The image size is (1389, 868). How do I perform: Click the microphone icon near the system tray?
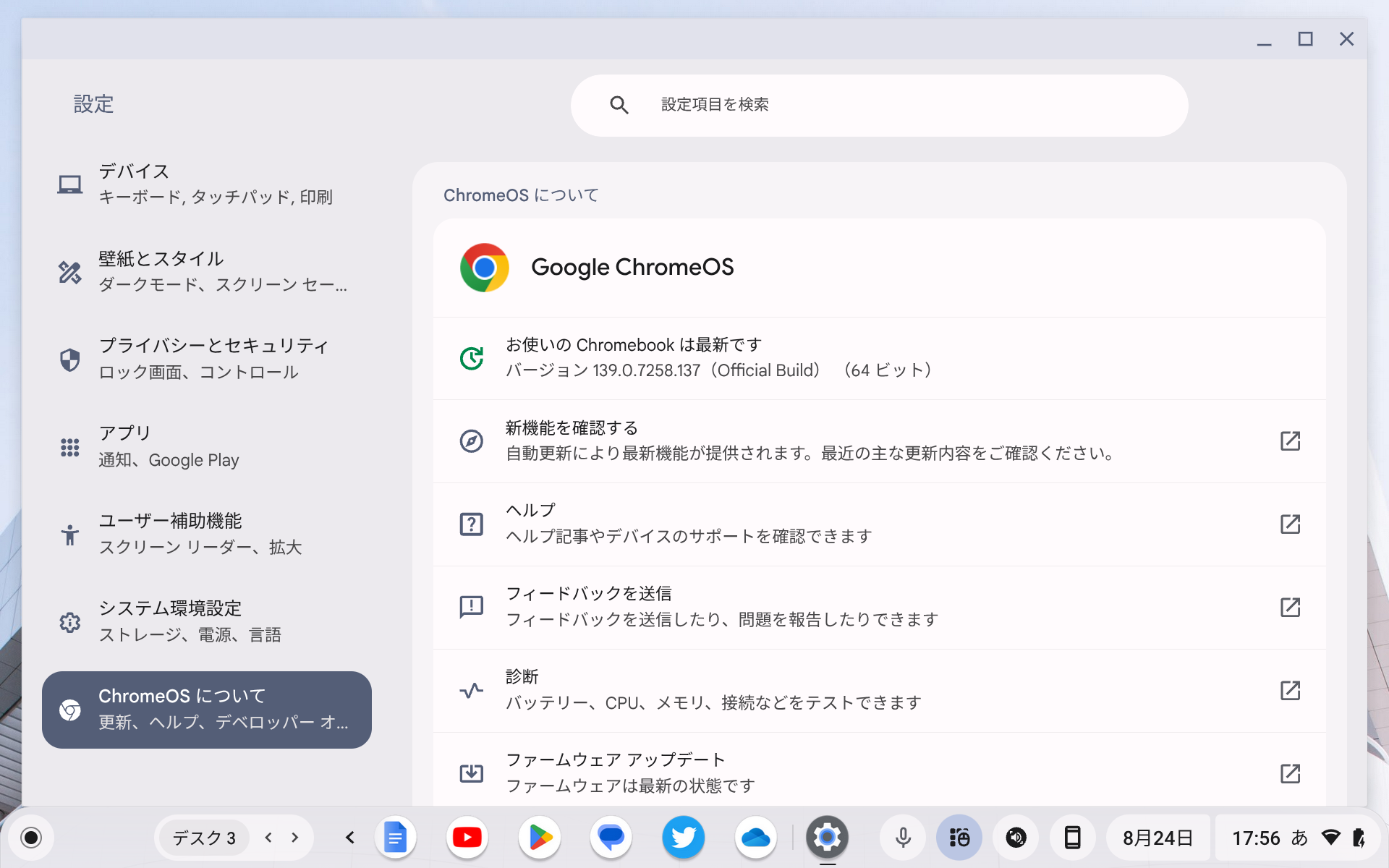click(x=902, y=838)
